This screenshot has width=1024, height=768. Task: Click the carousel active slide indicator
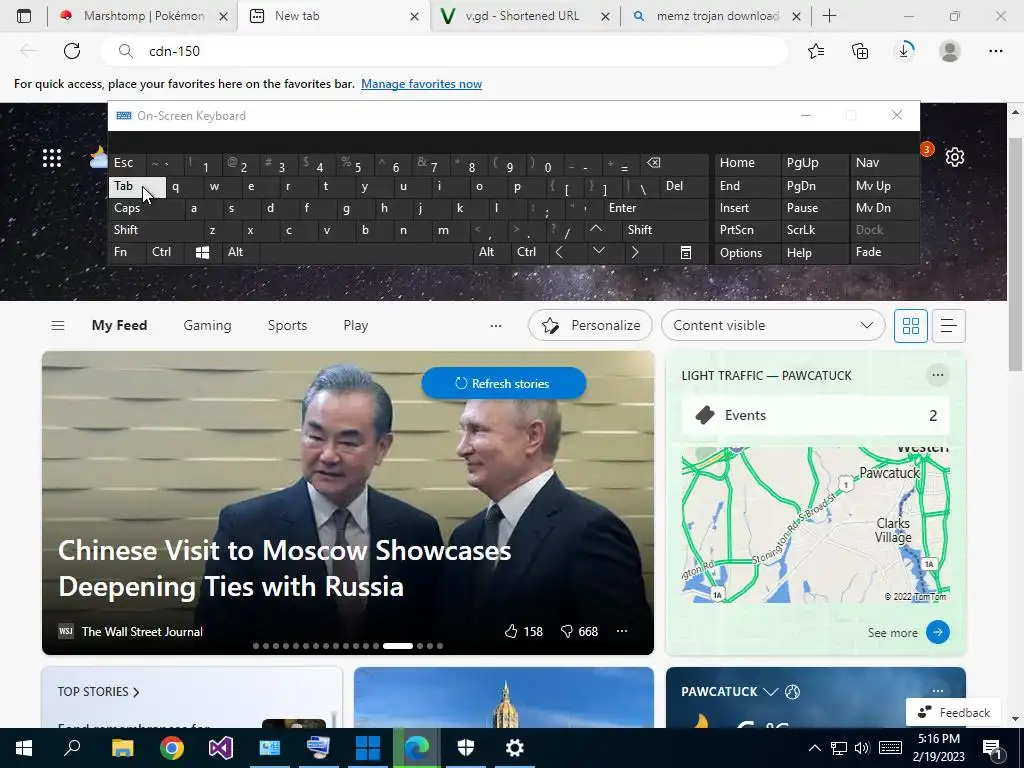coord(398,646)
